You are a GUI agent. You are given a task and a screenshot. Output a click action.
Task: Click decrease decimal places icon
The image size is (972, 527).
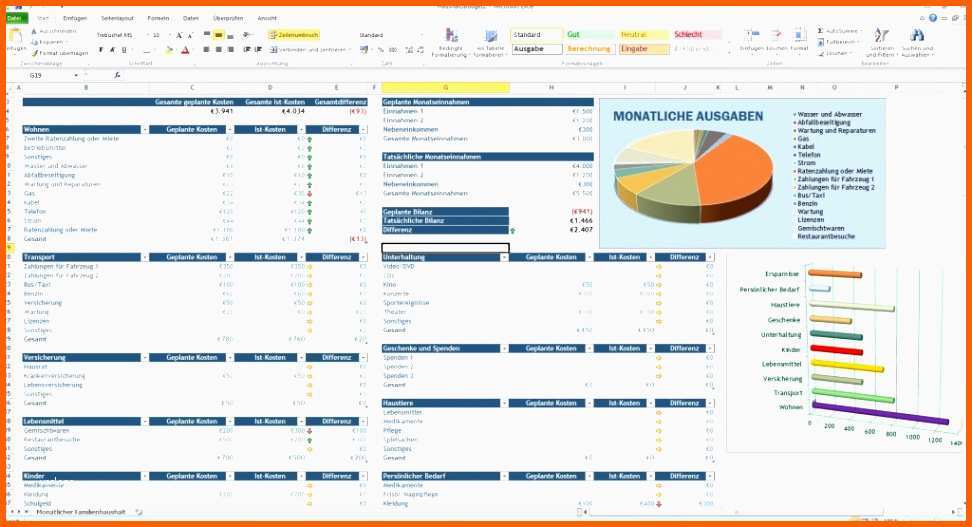[x=420, y=50]
